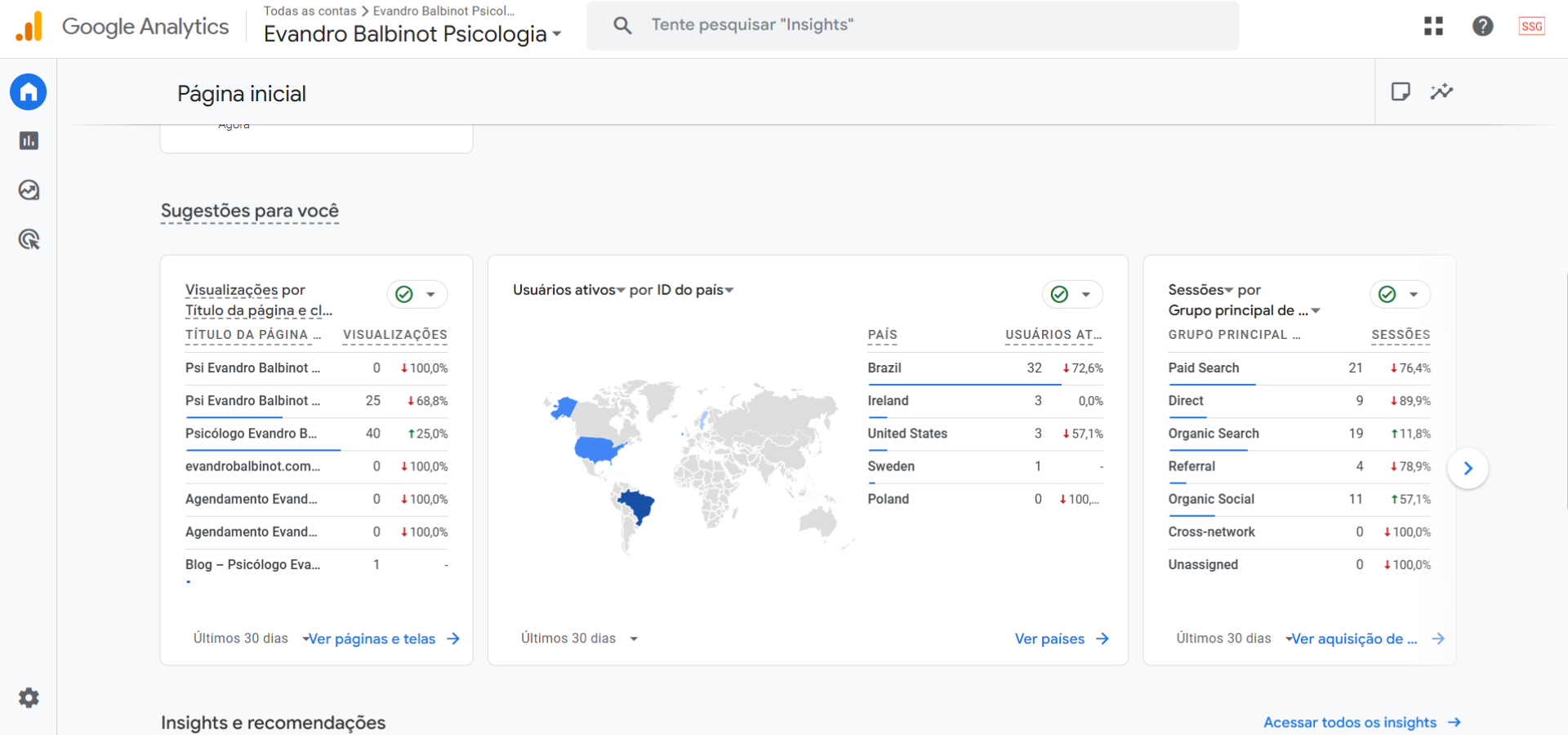Click the green check in Usuários ativos card
This screenshot has width=1568, height=735.
[1059, 294]
